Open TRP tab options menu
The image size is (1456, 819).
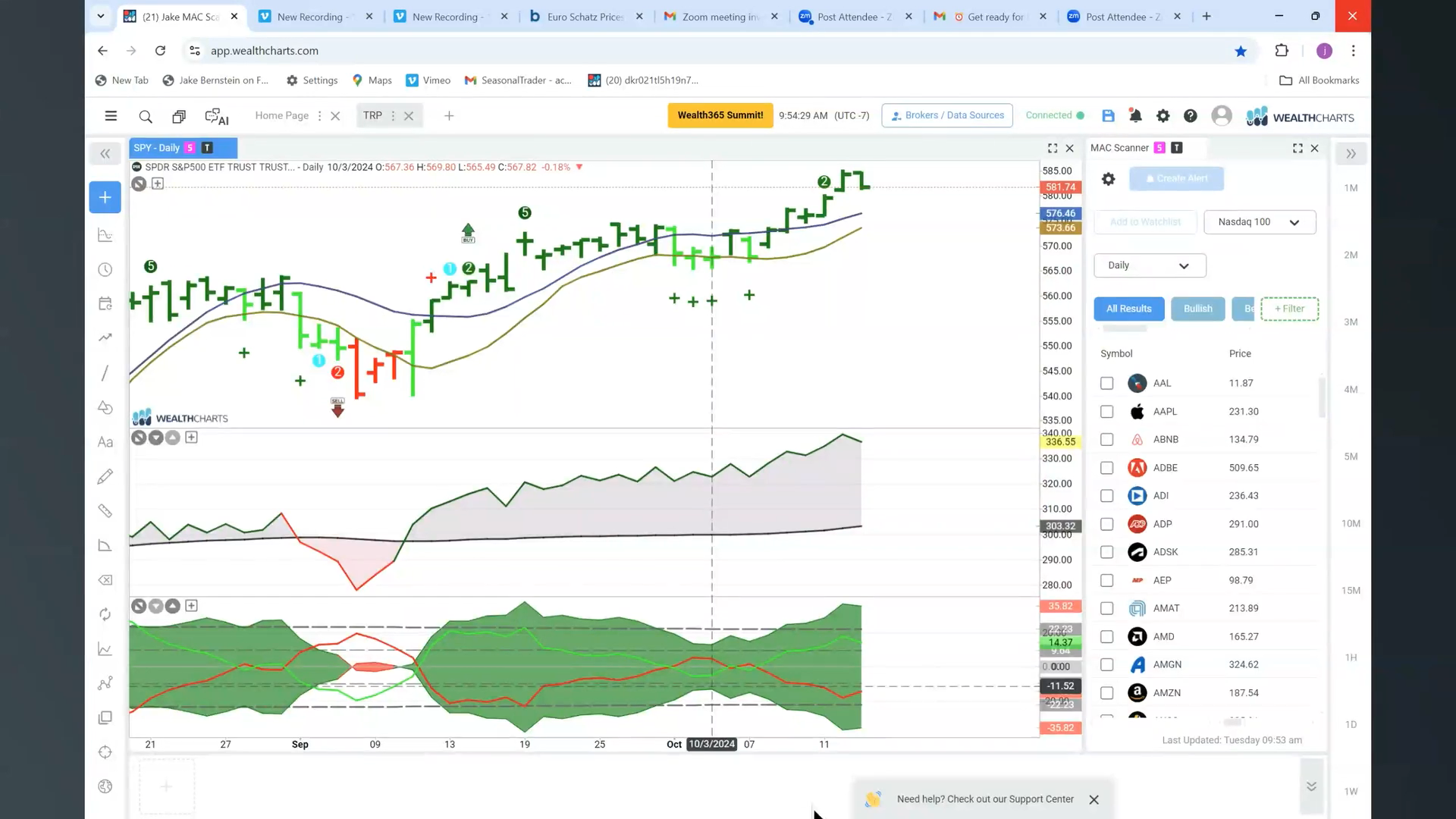393,116
